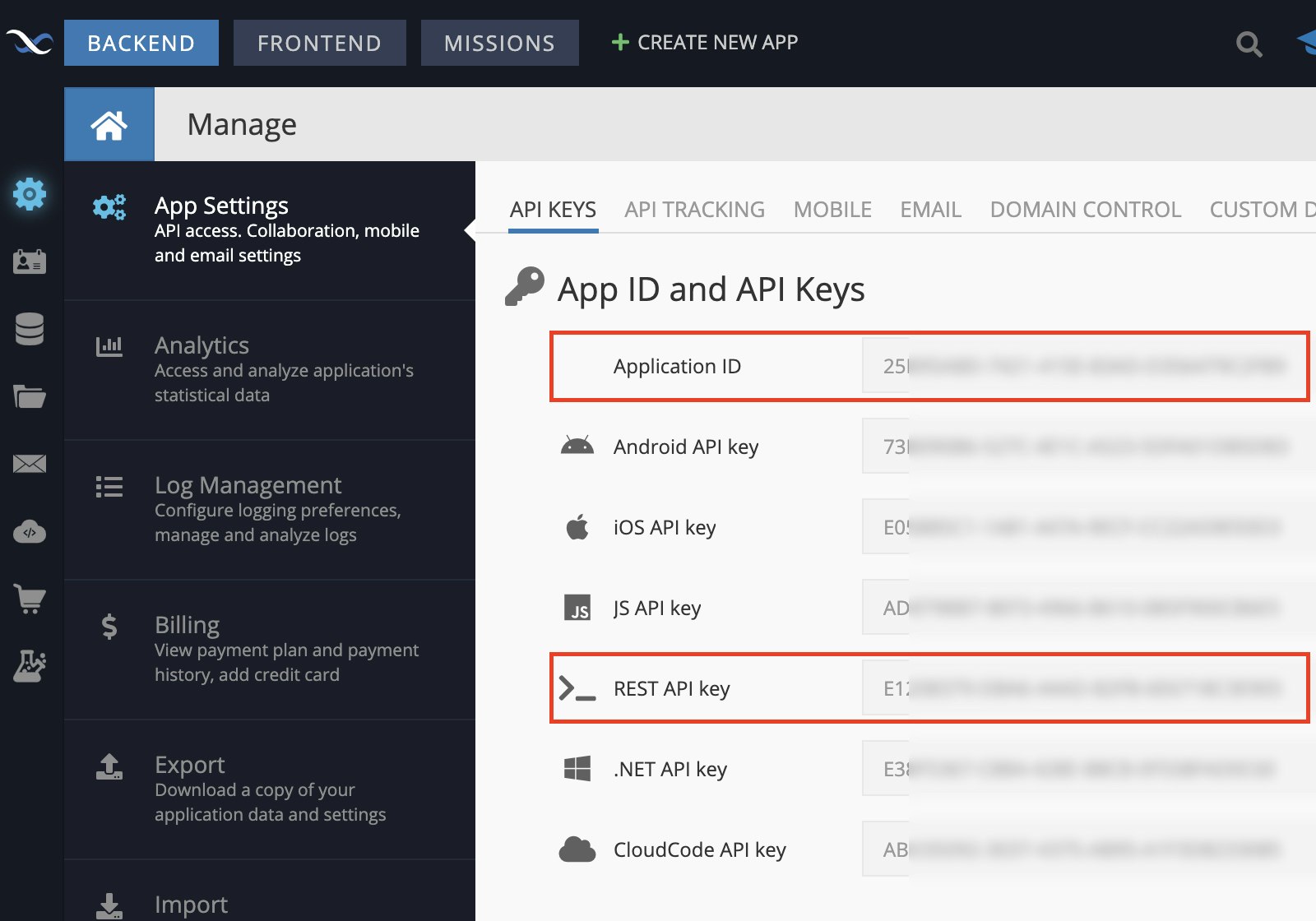Go to the home icon button
Image resolution: width=1316 pixels, height=921 pixels.
[109, 124]
